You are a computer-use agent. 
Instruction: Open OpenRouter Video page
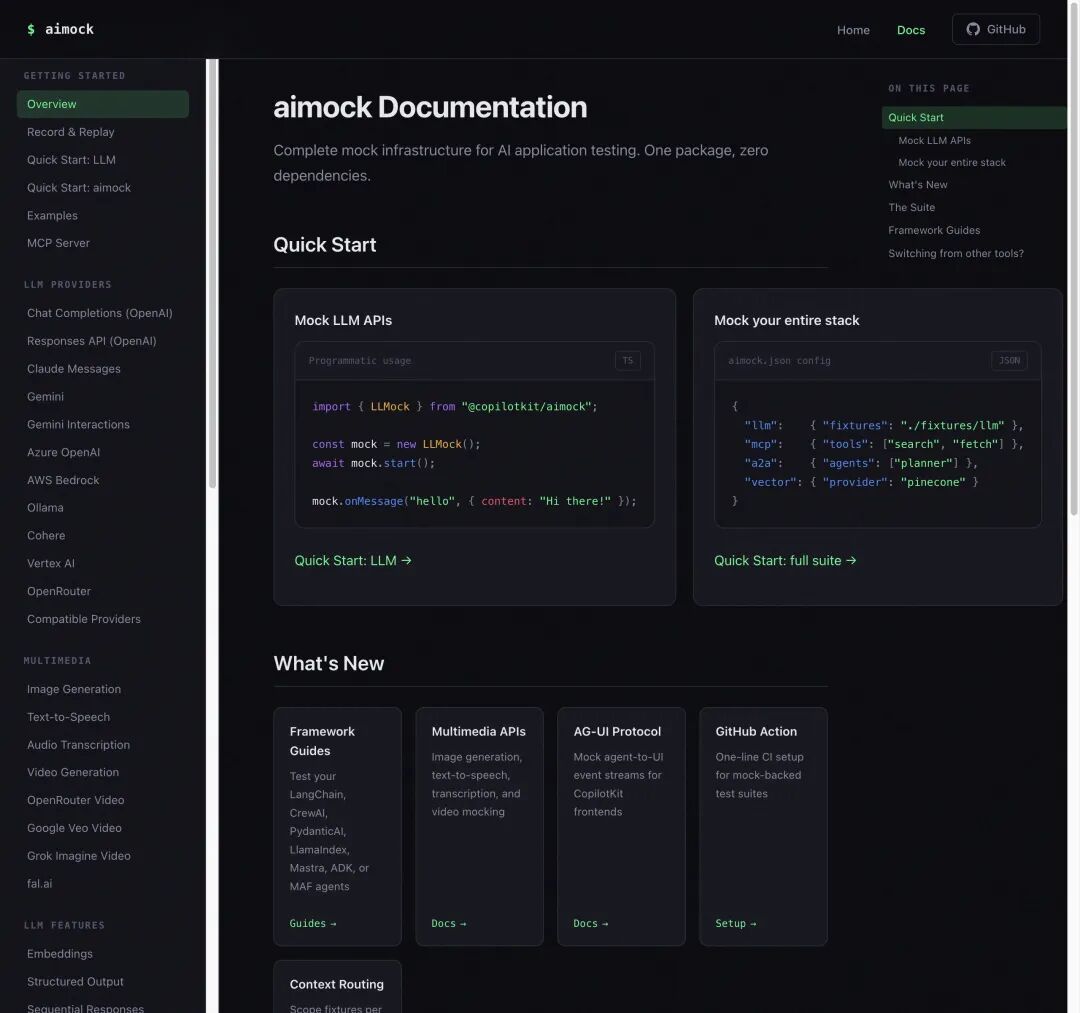point(103,800)
